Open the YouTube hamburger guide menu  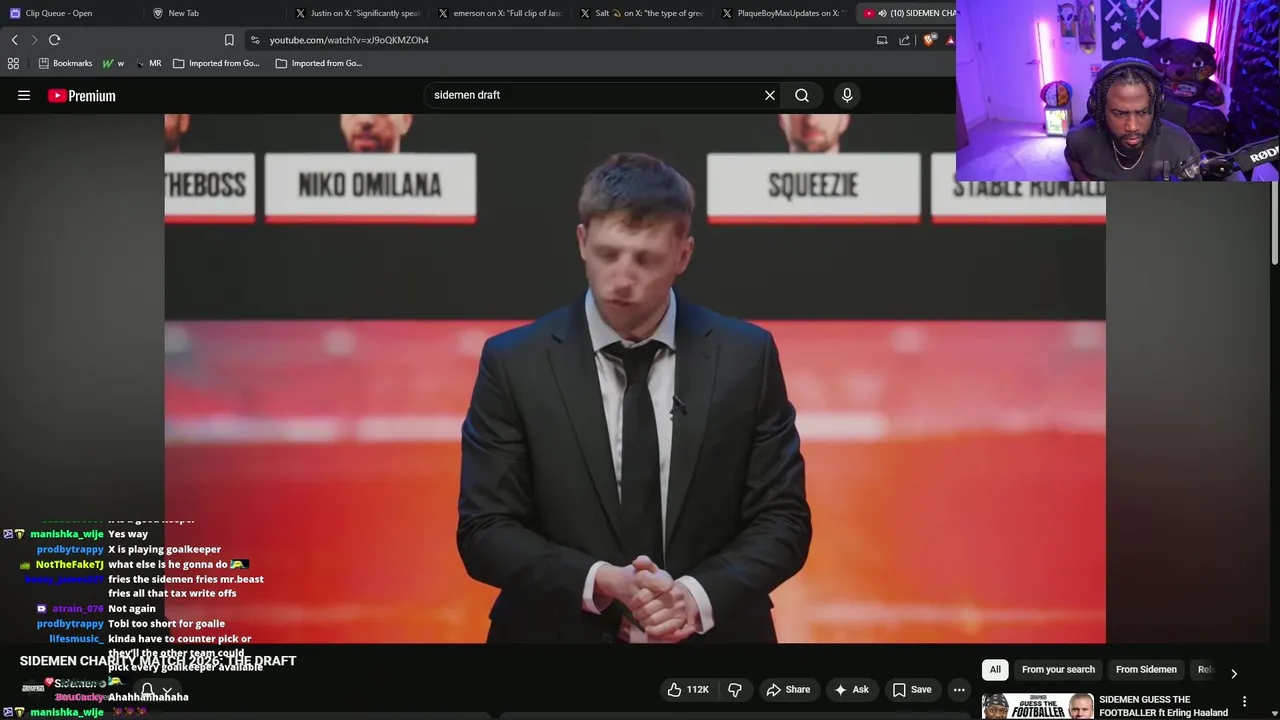[x=24, y=95]
